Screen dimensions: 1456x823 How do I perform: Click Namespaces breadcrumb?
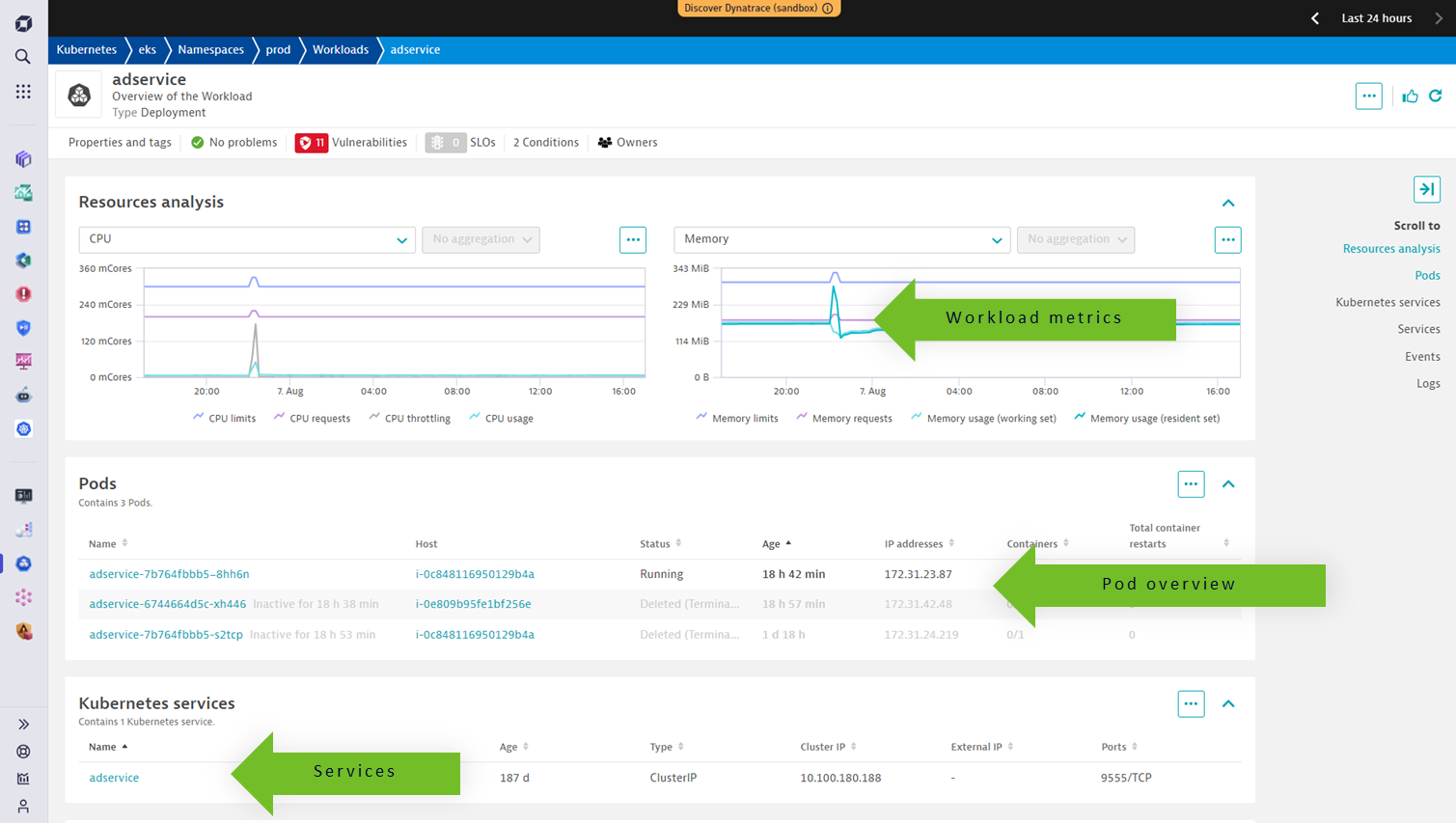coord(210,50)
